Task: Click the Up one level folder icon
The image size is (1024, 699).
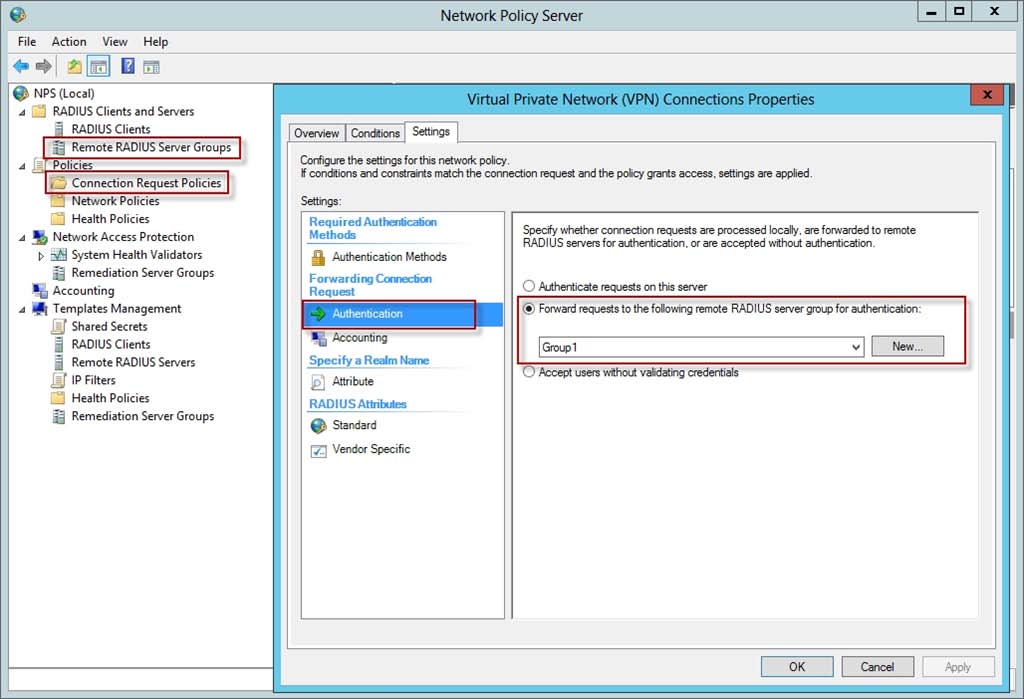Action: [74, 66]
